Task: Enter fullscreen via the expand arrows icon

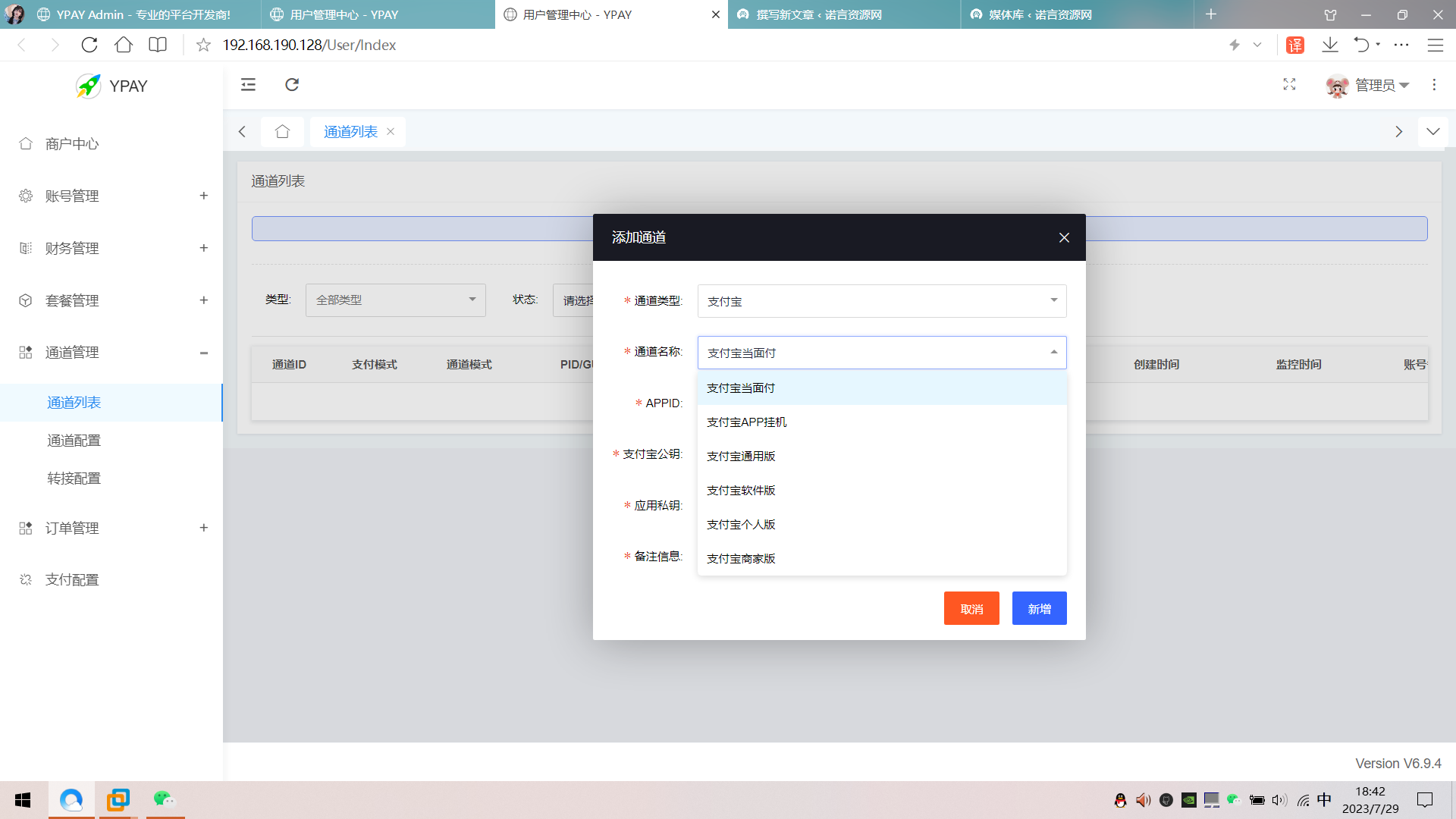Action: (x=1289, y=85)
